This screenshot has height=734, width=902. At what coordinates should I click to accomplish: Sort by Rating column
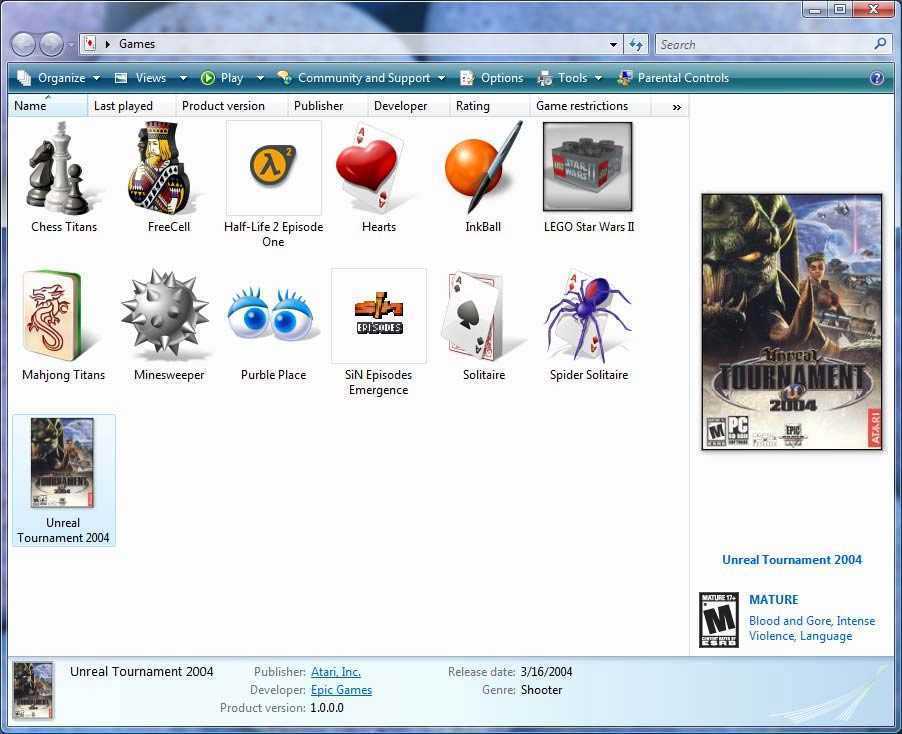(x=489, y=106)
